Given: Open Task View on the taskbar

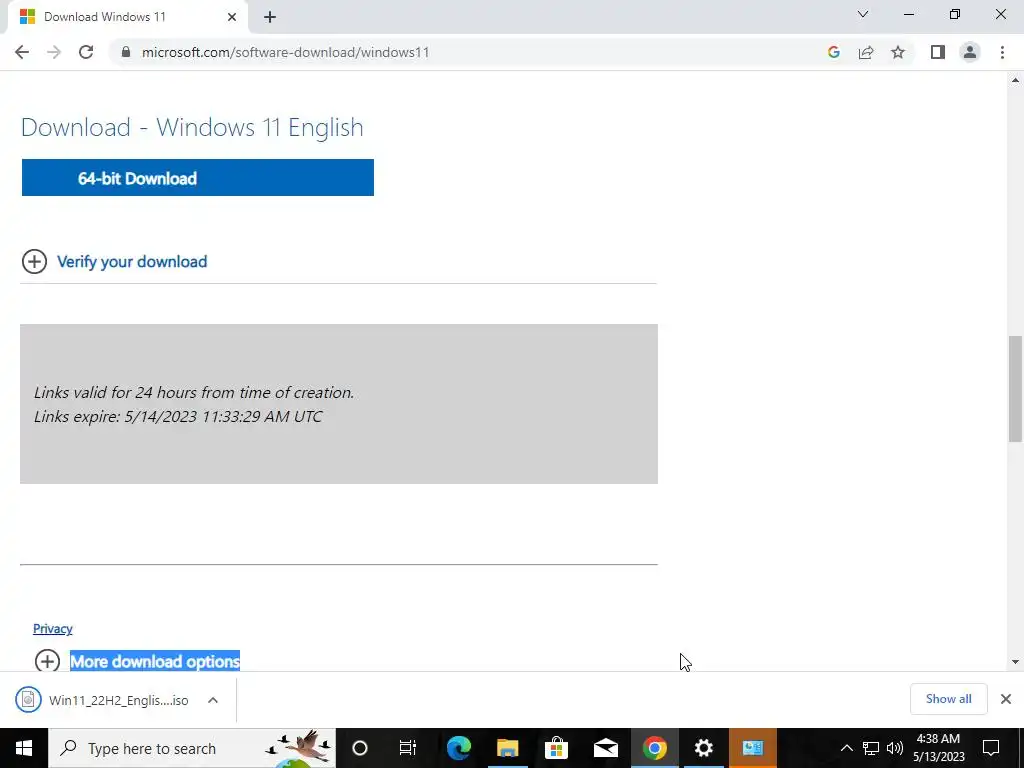Looking at the screenshot, I should tap(408, 748).
